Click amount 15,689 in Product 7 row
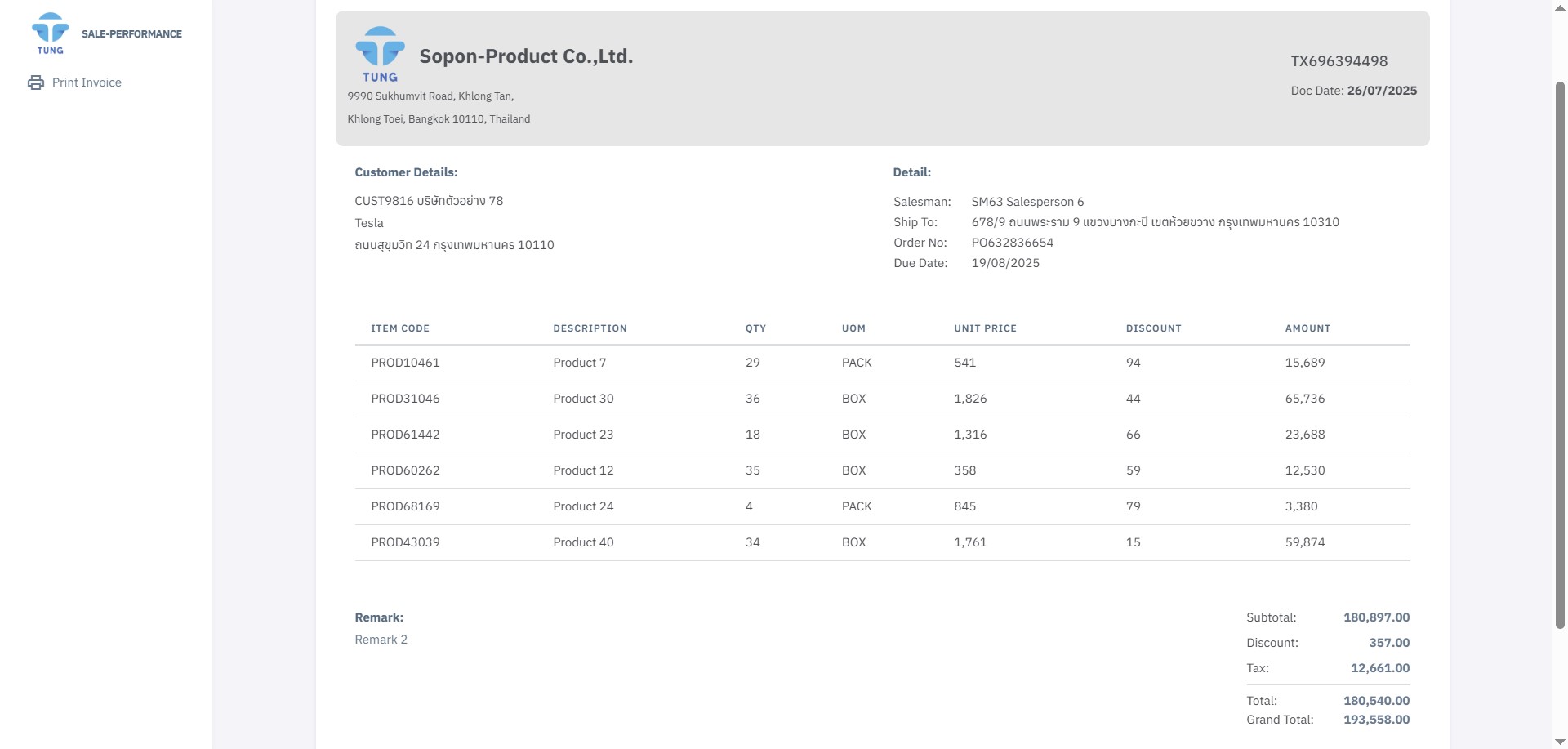The width and height of the screenshot is (1568, 749). (1305, 363)
